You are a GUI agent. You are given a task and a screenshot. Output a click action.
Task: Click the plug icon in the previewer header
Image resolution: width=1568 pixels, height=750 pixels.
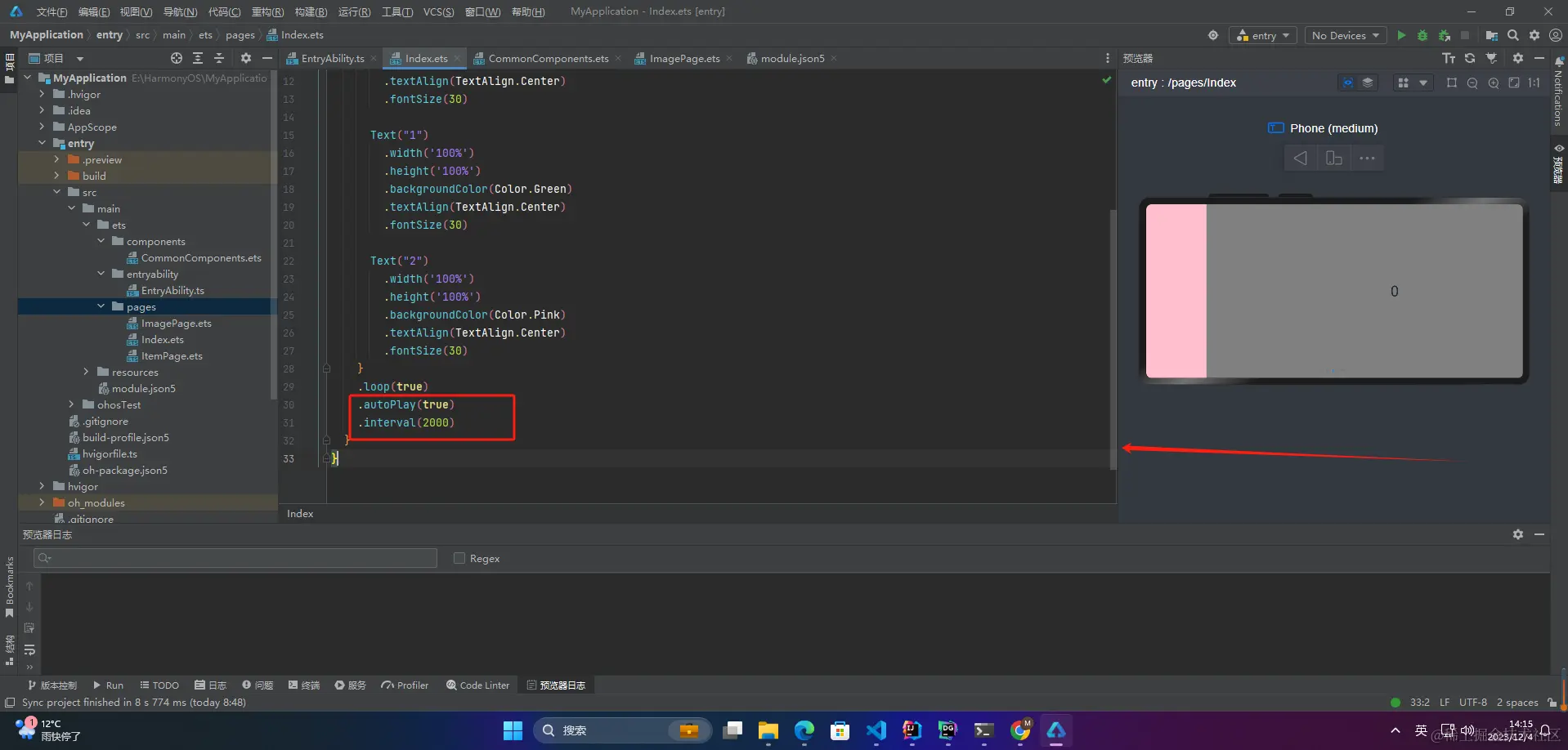point(1491,58)
